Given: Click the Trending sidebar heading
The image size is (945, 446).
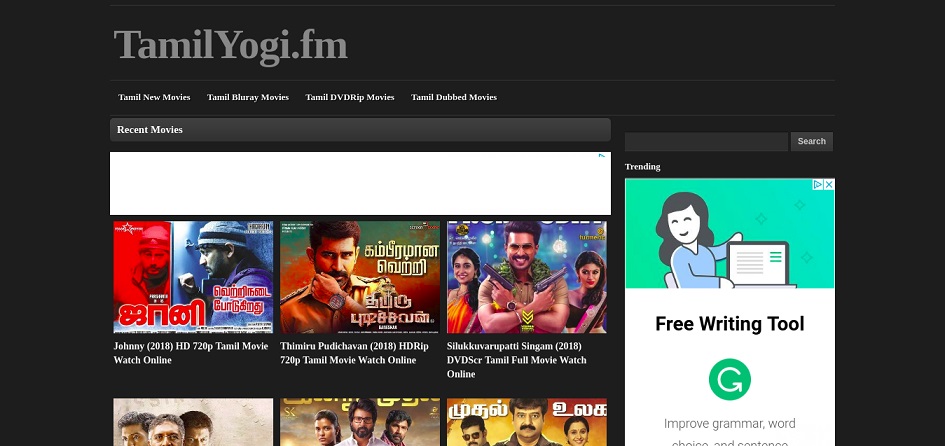Looking at the screenshot, I should pyautogui.click(x=642, y=166).
